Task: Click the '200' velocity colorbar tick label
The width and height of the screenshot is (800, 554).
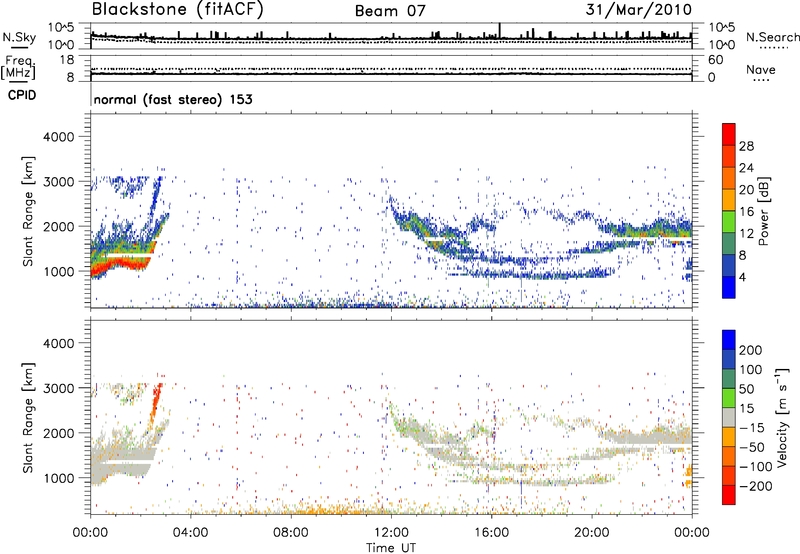Action: click(x=751, y=350)
